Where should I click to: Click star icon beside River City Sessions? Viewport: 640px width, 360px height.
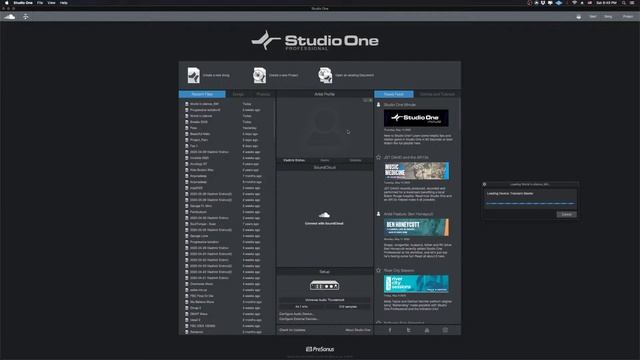[378, 270]
